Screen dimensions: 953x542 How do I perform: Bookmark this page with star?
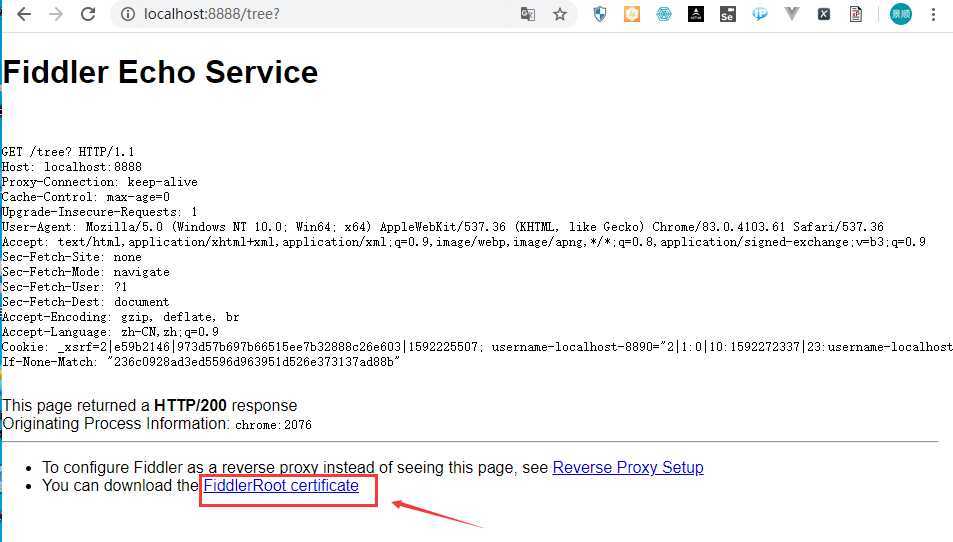pyautogui.click(x=560, y=14)
